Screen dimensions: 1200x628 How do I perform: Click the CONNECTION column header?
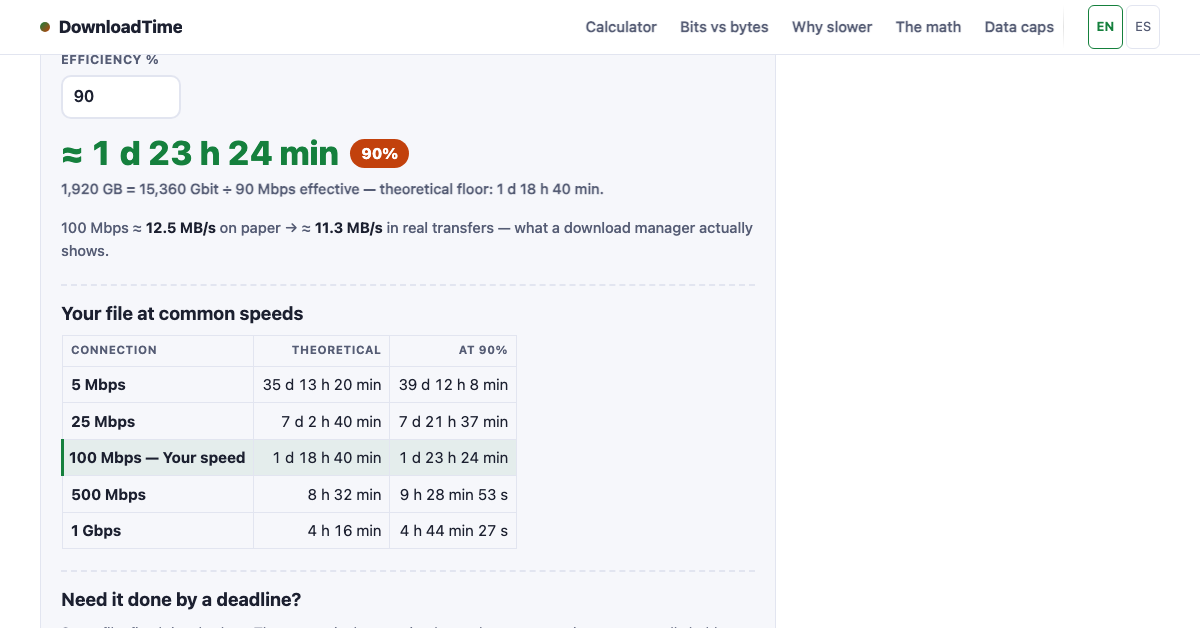[x=158, y=350]
